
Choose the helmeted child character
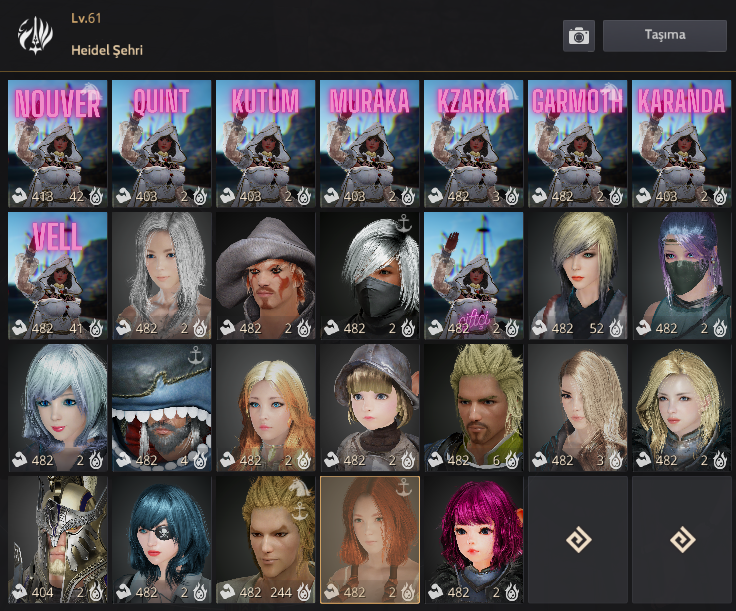point(369,408)
